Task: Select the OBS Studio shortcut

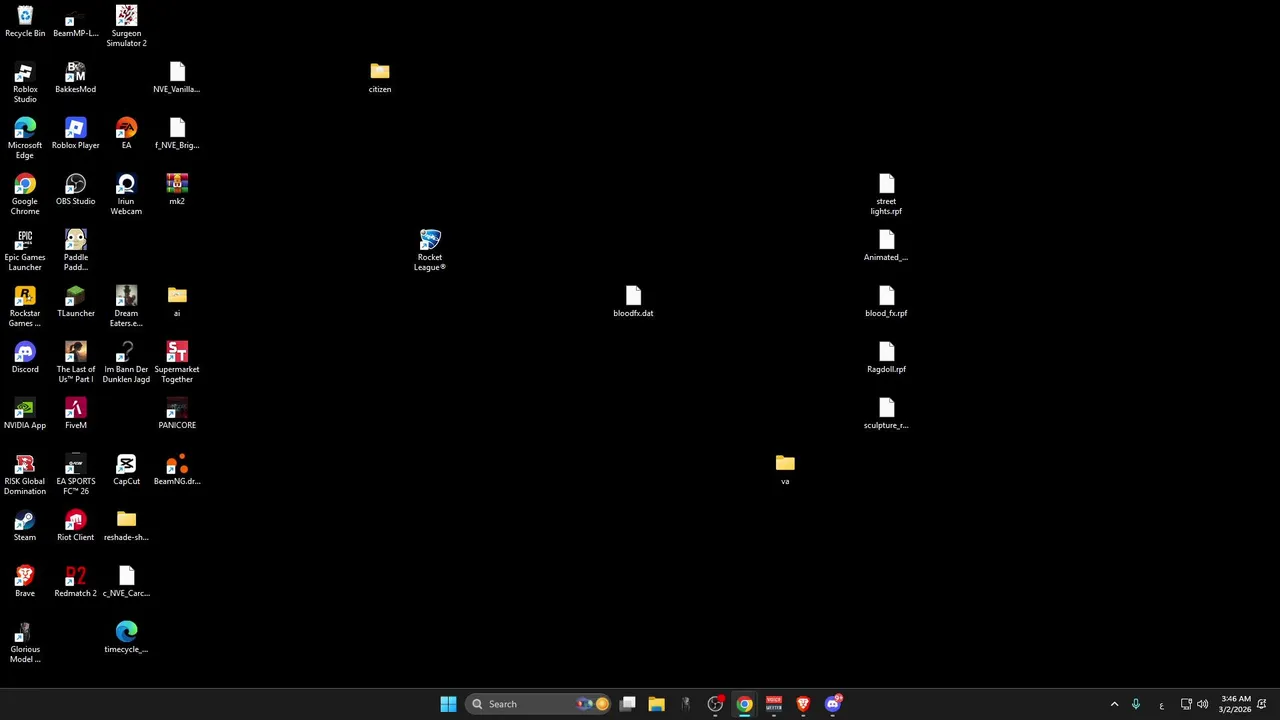Action: coord(76,190)
